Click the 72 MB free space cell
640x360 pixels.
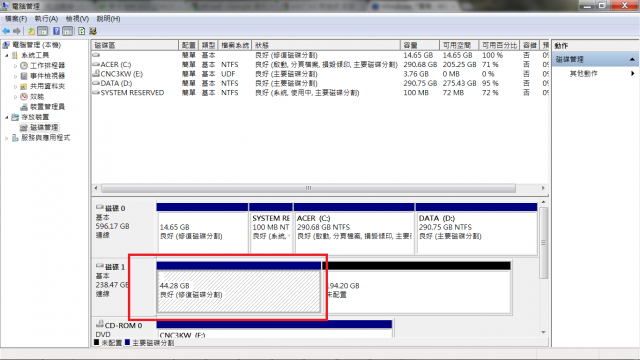pos(453,93)
